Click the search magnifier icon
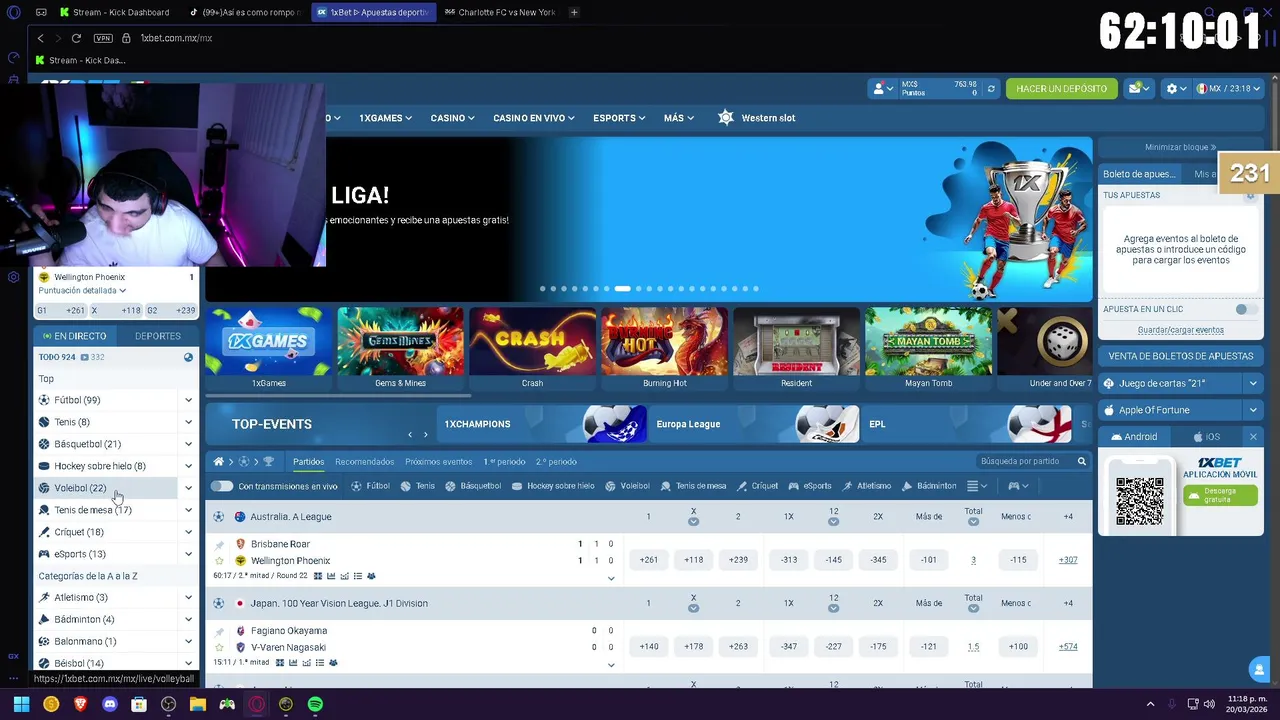The height and width of the screenshot is (720, 1280). point(1081,462)
